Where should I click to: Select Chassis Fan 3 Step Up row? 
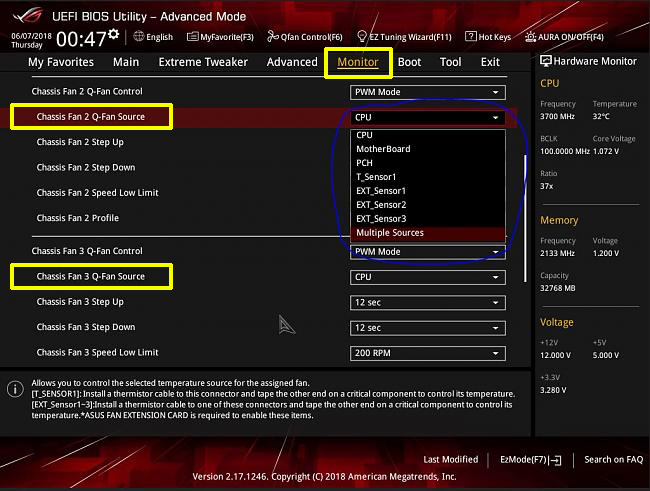(x=80, y=302)
